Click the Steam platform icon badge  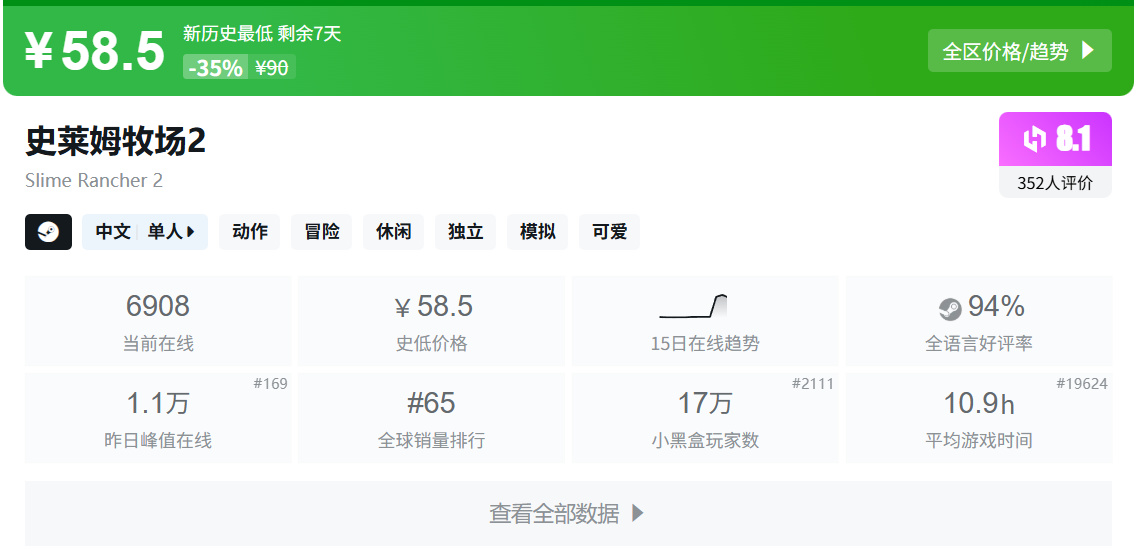[48, 232]
